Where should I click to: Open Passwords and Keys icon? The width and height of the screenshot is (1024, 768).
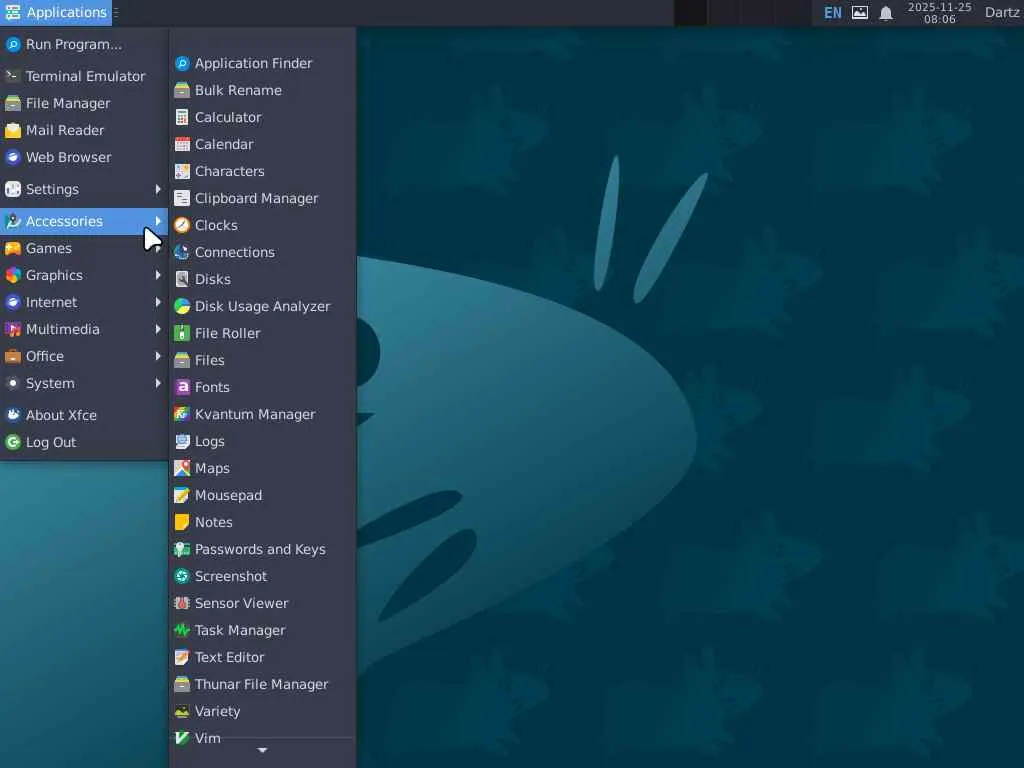(182, 549)
